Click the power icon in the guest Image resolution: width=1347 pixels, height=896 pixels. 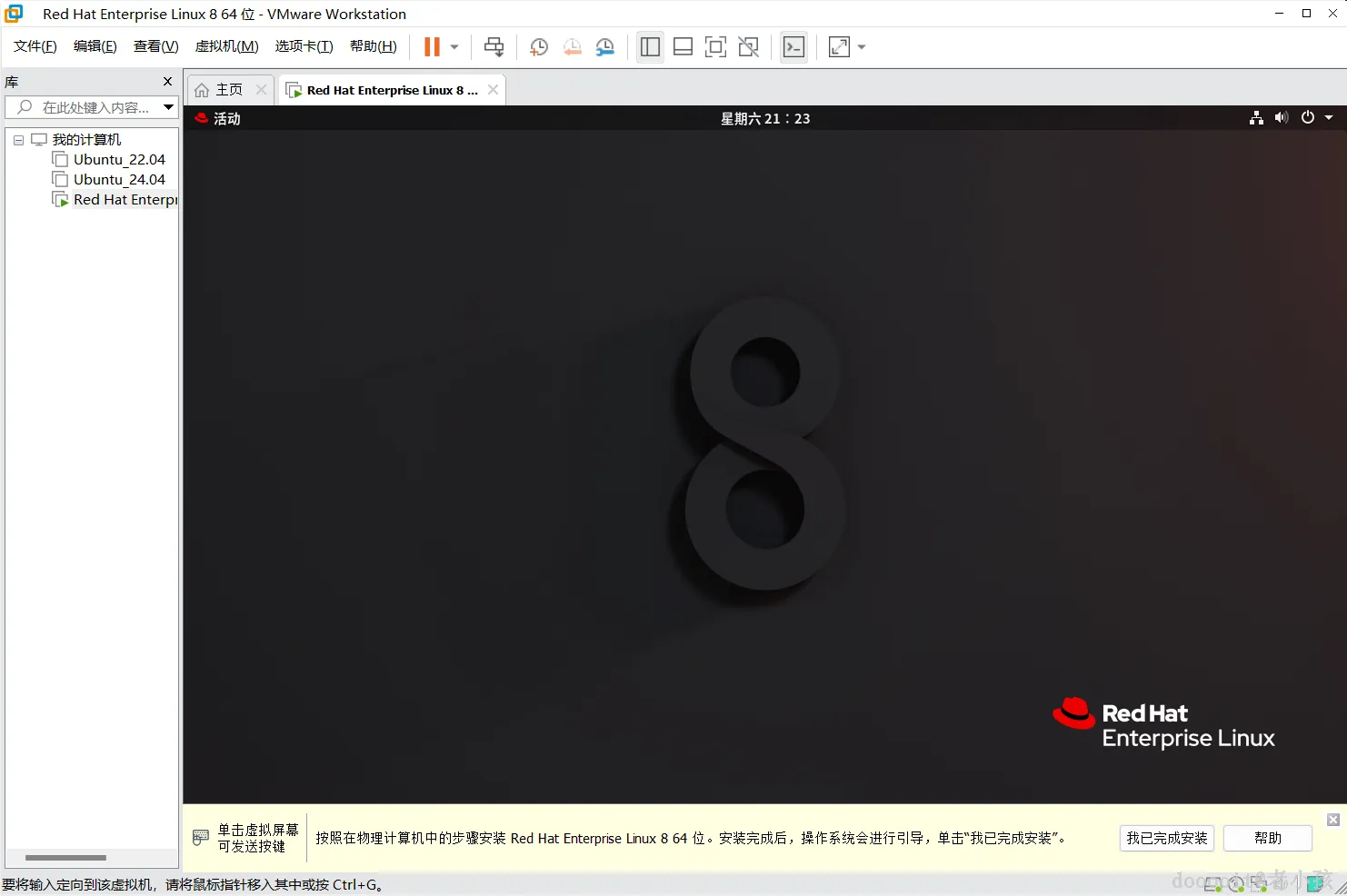click(1307, 117)
